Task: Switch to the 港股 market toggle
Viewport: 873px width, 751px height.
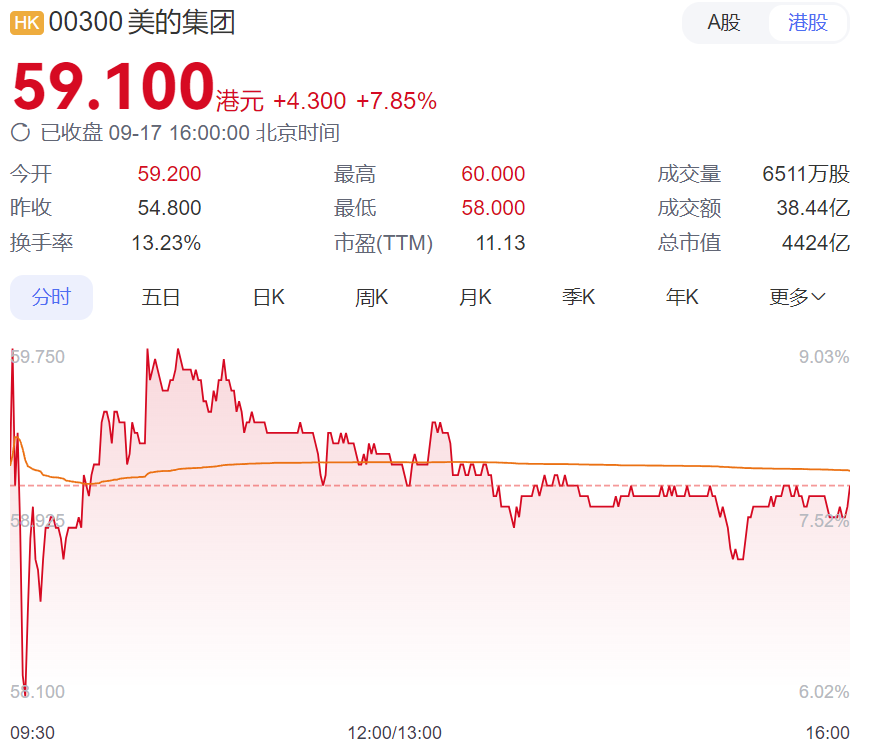Action: (x=808, y=23)
